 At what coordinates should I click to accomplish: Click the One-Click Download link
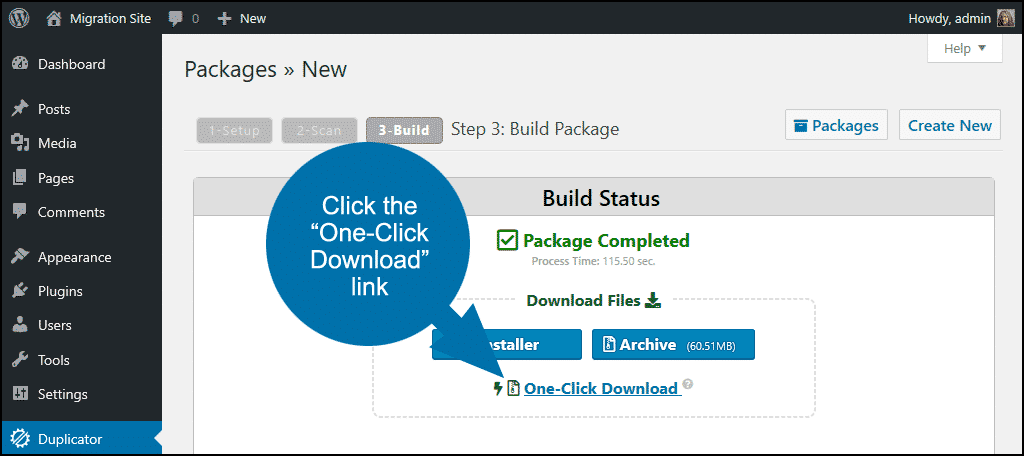(x=601, y=388)
